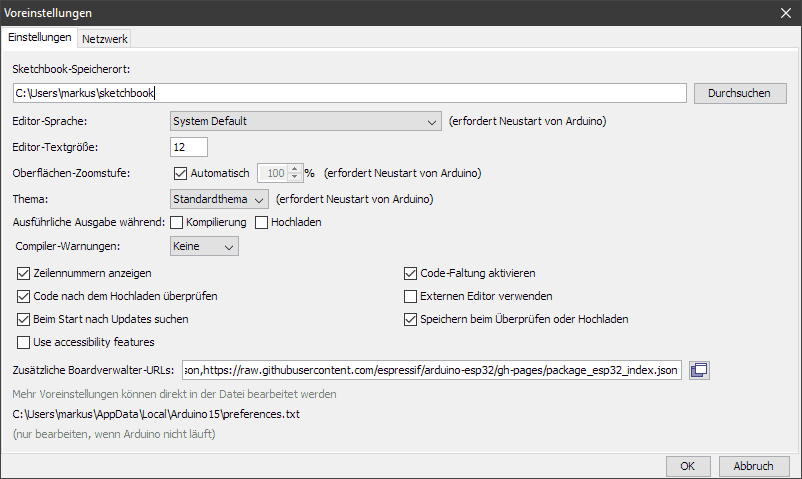The height and width of the screenshot is (479, 802).
Task: Enable verbose output during Hochladen
Action: pyautogui.click(x=261, y=223)
